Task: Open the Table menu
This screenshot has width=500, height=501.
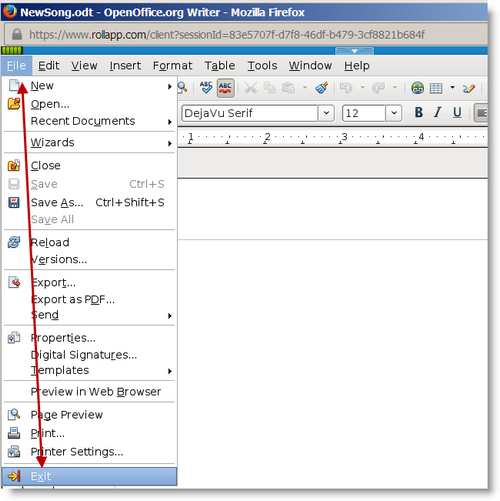Action: 220,65
